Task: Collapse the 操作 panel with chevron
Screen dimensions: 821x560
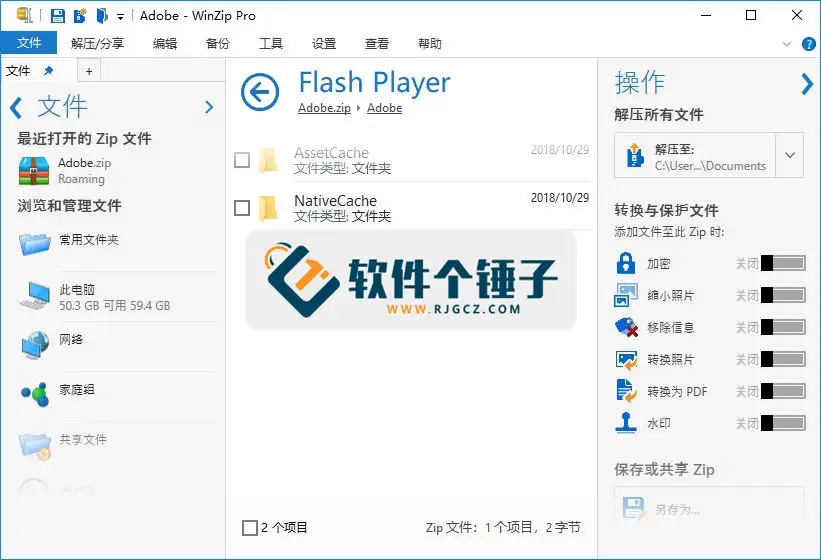Action: pyautogui.click(x=807, y=84)
